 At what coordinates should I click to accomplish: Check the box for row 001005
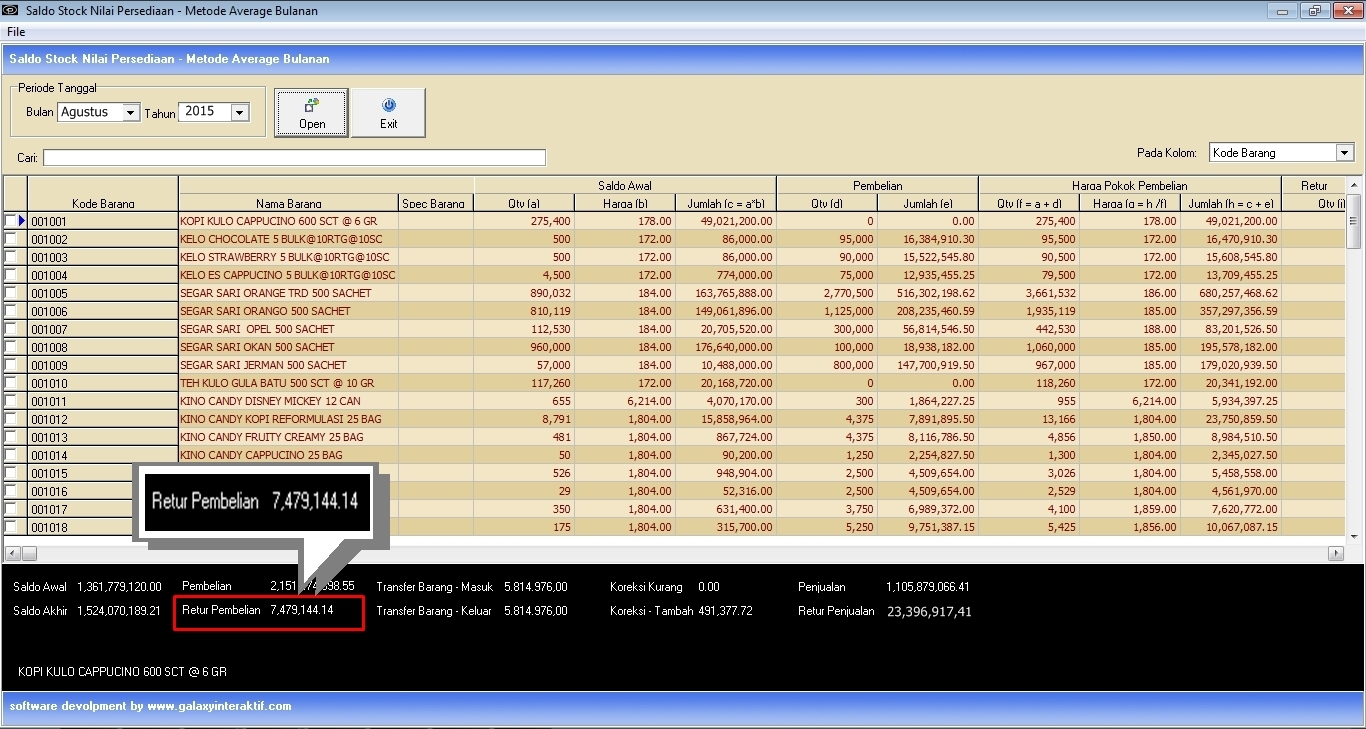pos(11,294)
